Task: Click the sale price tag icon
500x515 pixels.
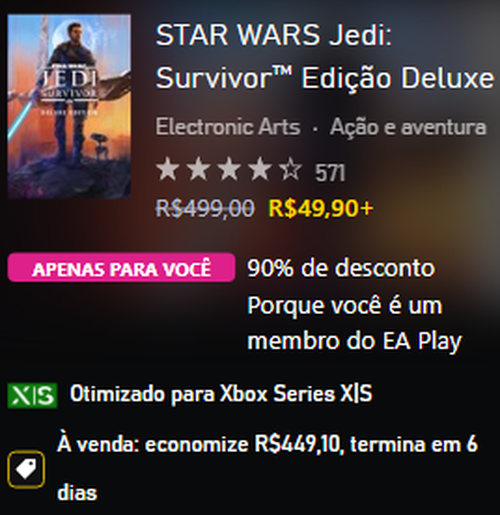Action: pyautogui.click(x=26, y=469)
